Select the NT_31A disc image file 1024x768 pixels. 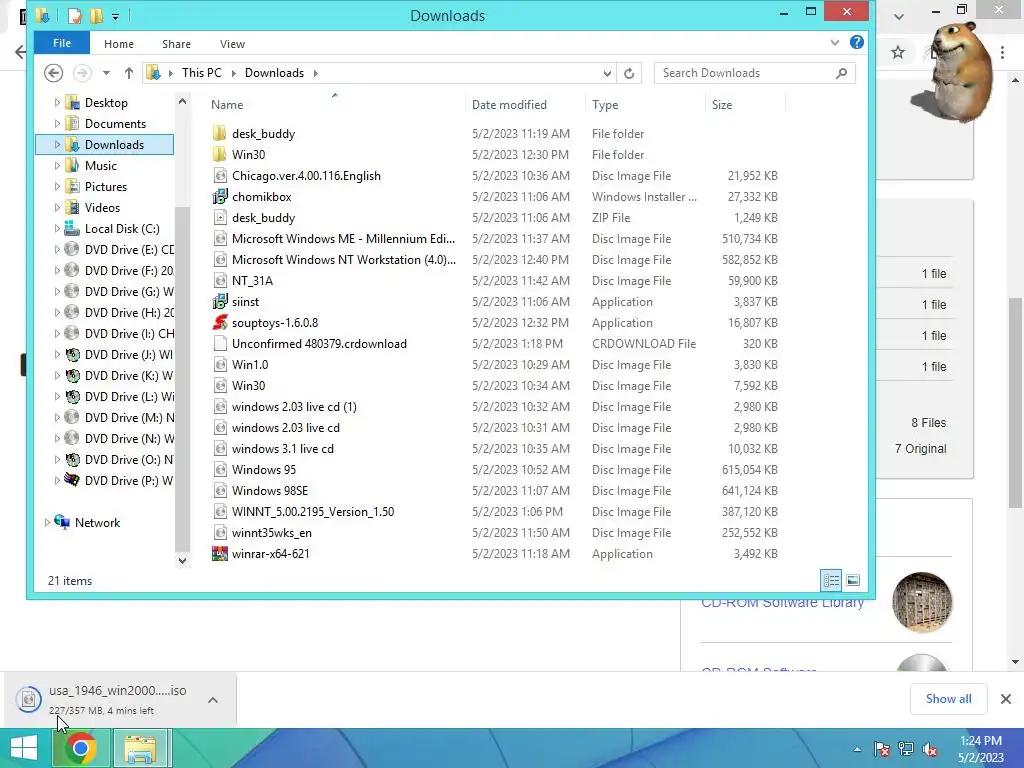click(x=252, y=281)
